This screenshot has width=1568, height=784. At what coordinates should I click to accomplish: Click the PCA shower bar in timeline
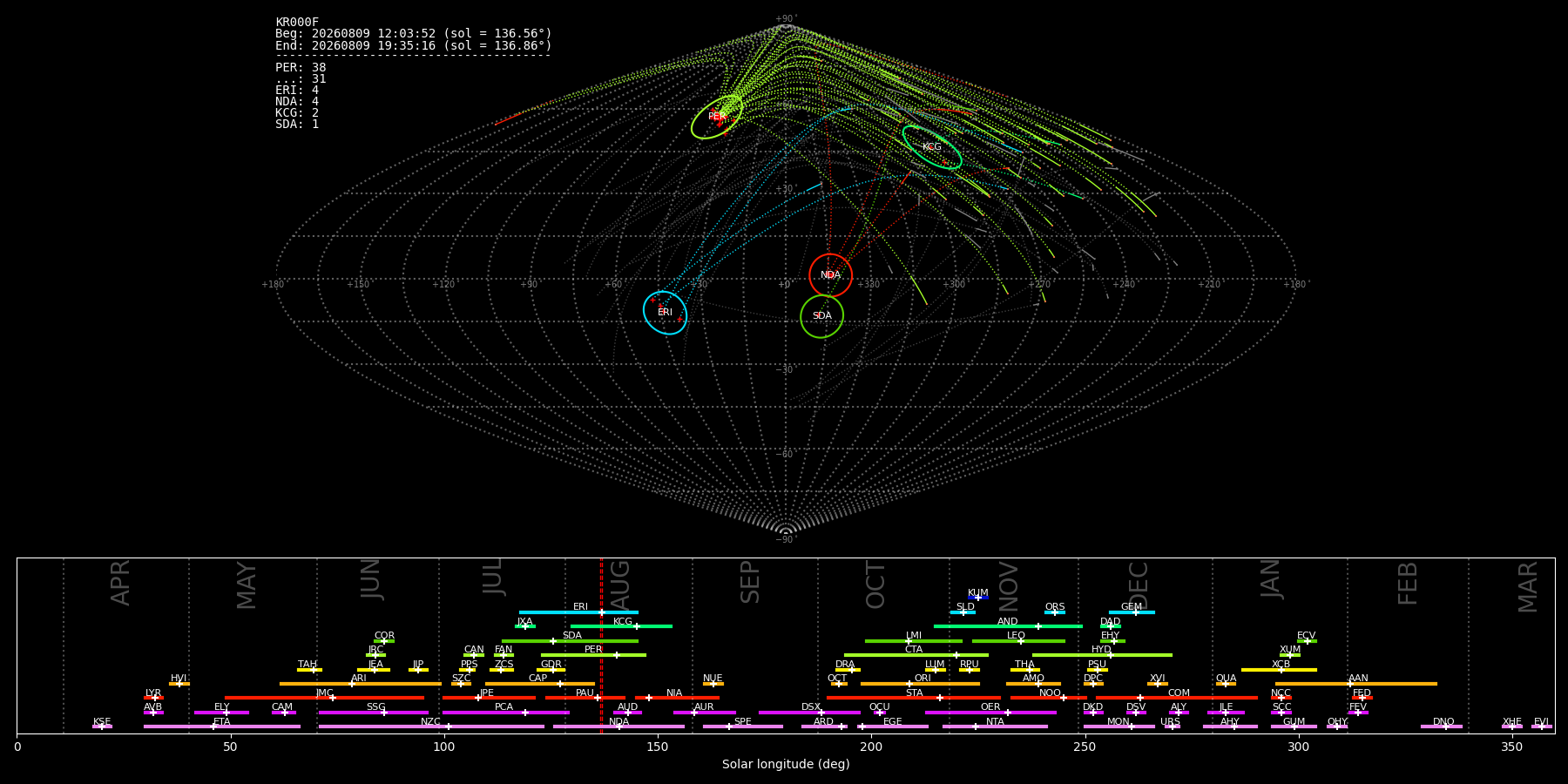505,713
